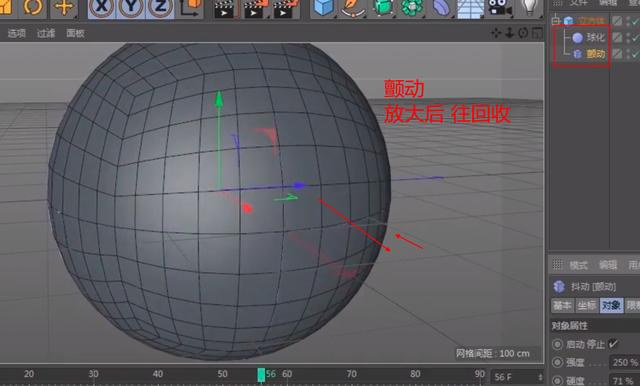Toggle visibility dots of cube object

pyautogui.click(x=627, y=20)
